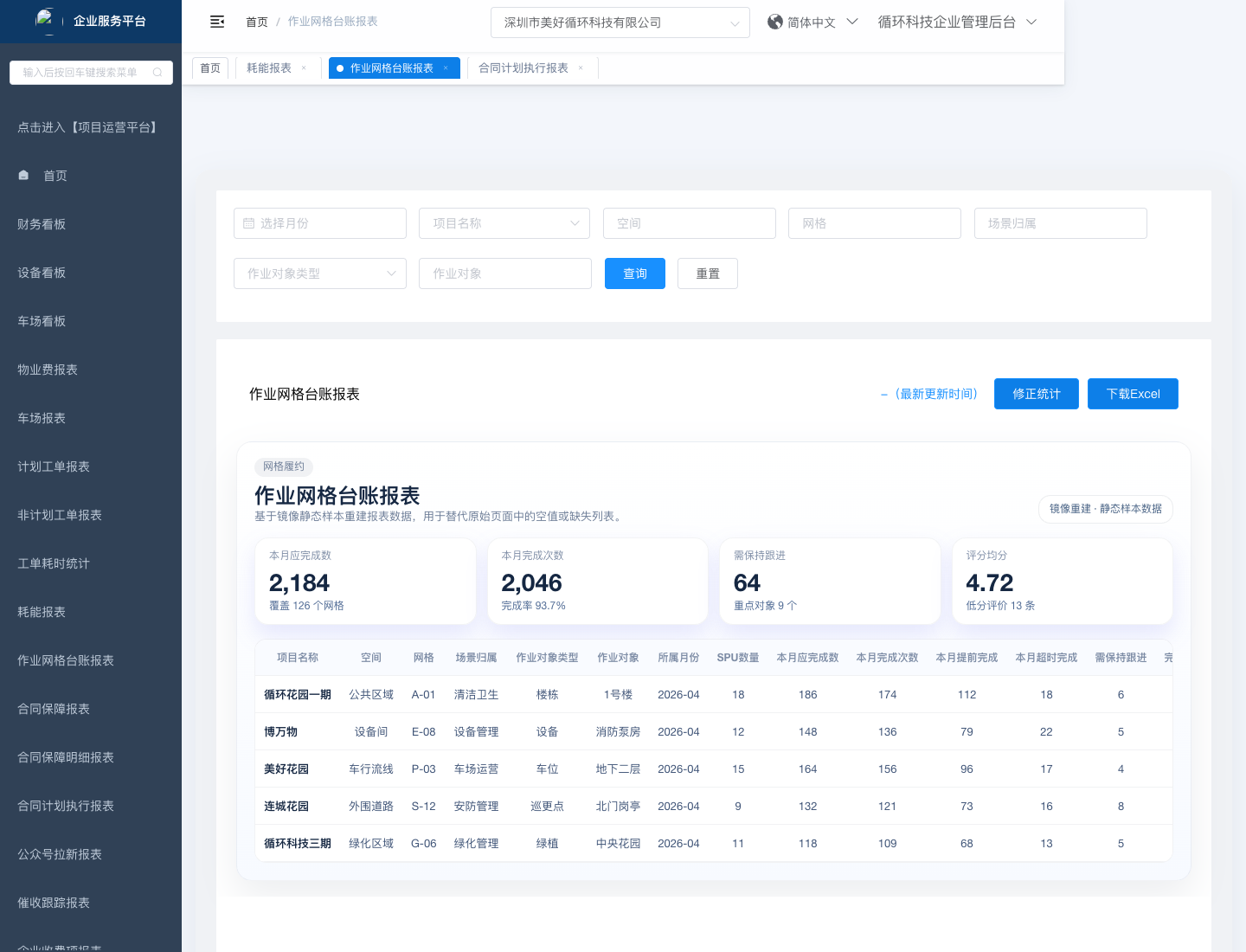
Task: Select 合同保障明细报表 in the sidebar
Action: pos(66,757)
